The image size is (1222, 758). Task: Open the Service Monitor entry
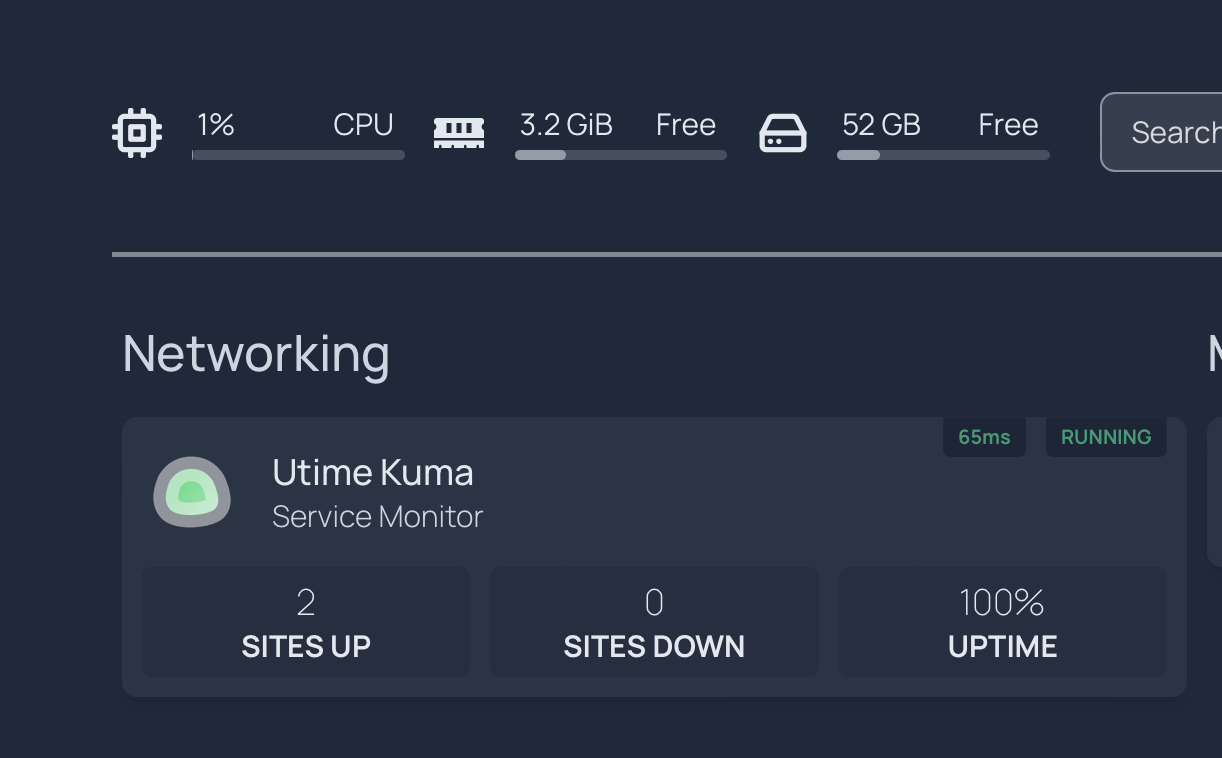(x=377, y=516)
